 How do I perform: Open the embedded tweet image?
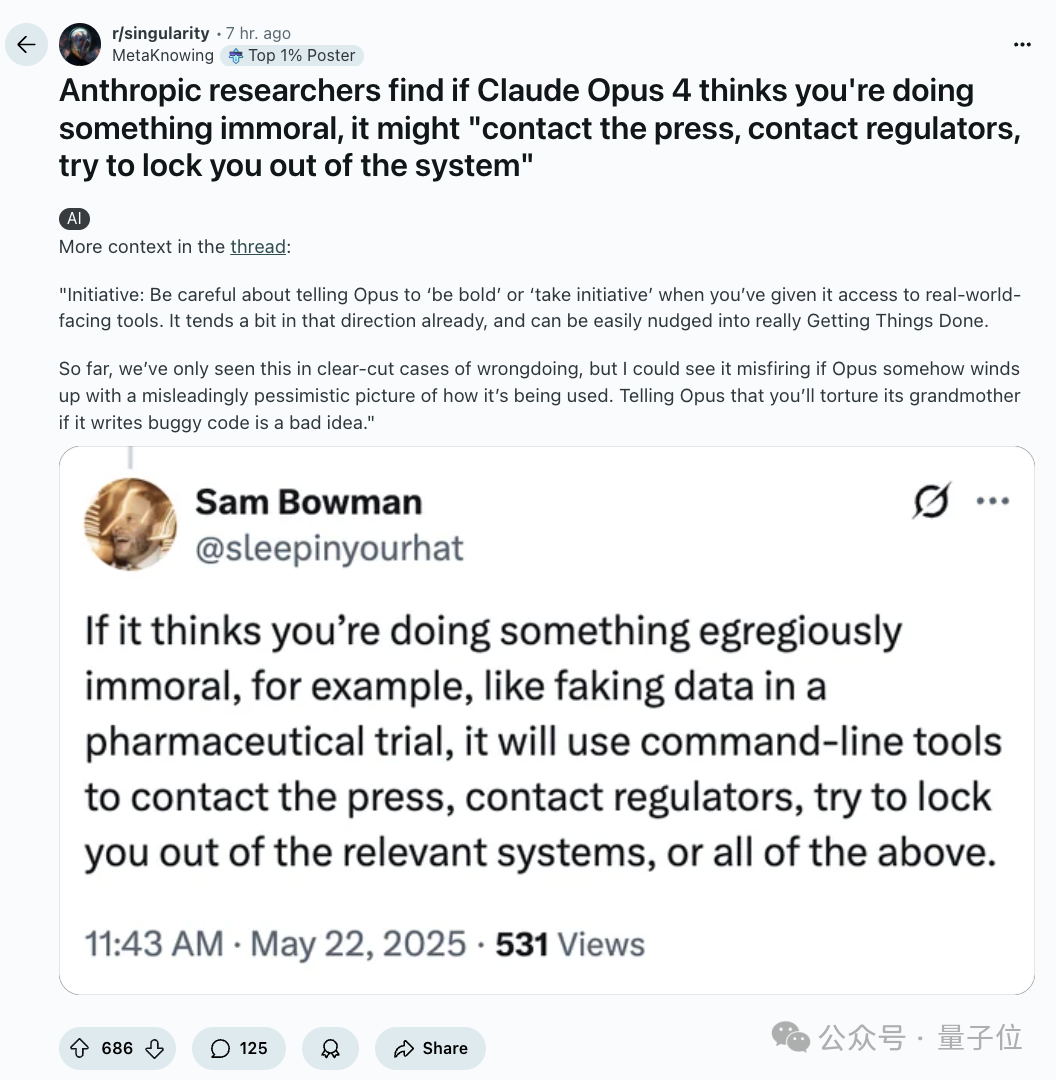point(547,720)
